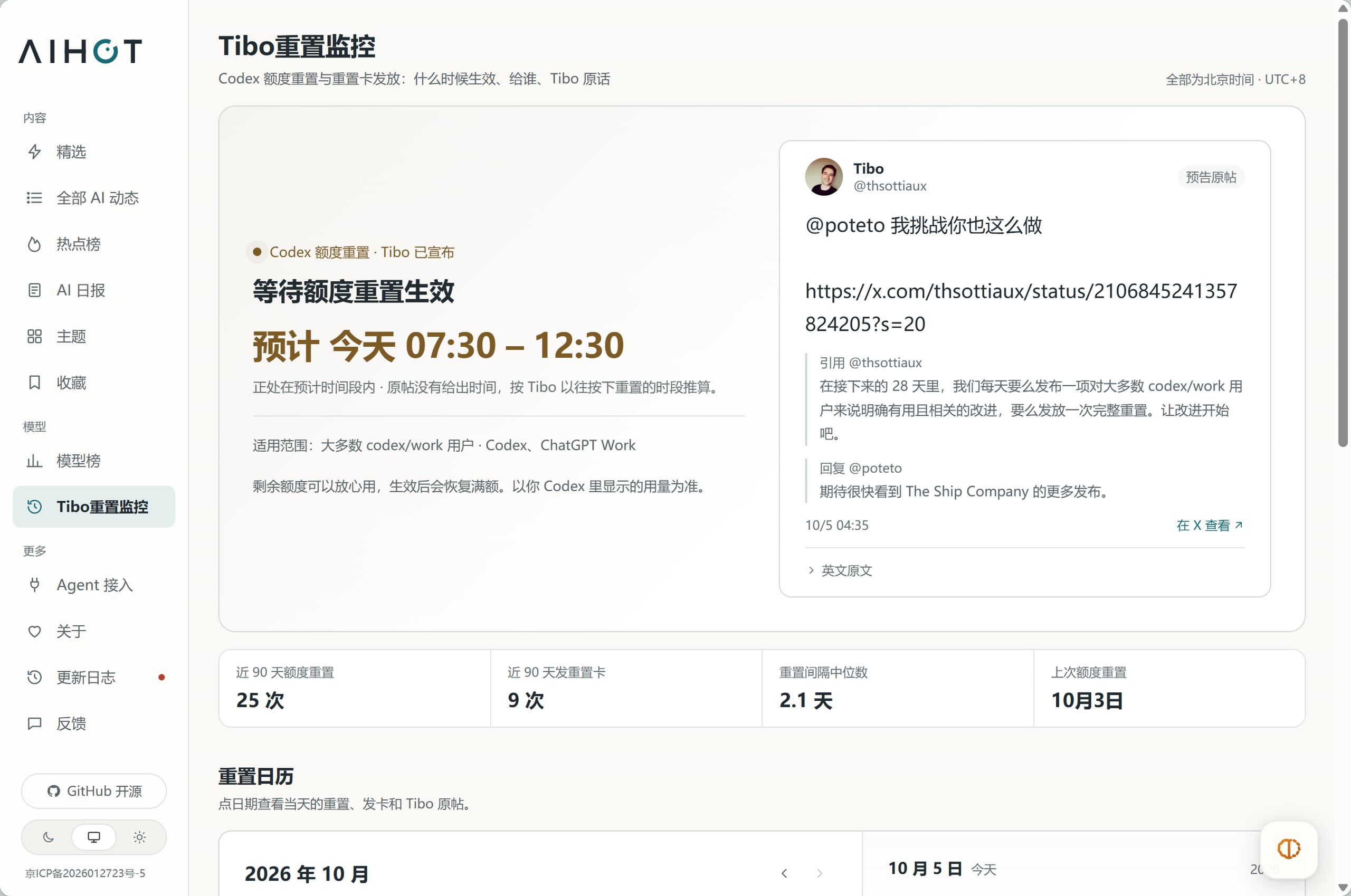
Task: Switch to system theme monitor
Action: [94, 837]
